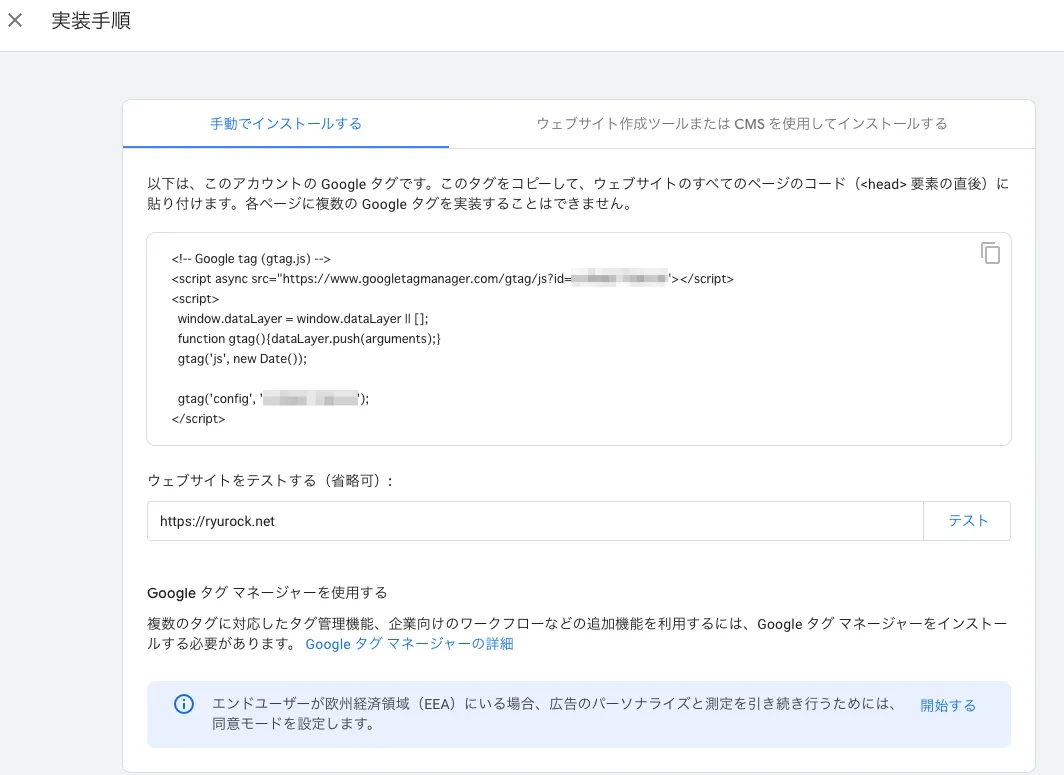The width and height of the screenshot is (1064, 775).
Task: Click the Google タグ マネージャーを使用する heading
Action: [267, 593]
